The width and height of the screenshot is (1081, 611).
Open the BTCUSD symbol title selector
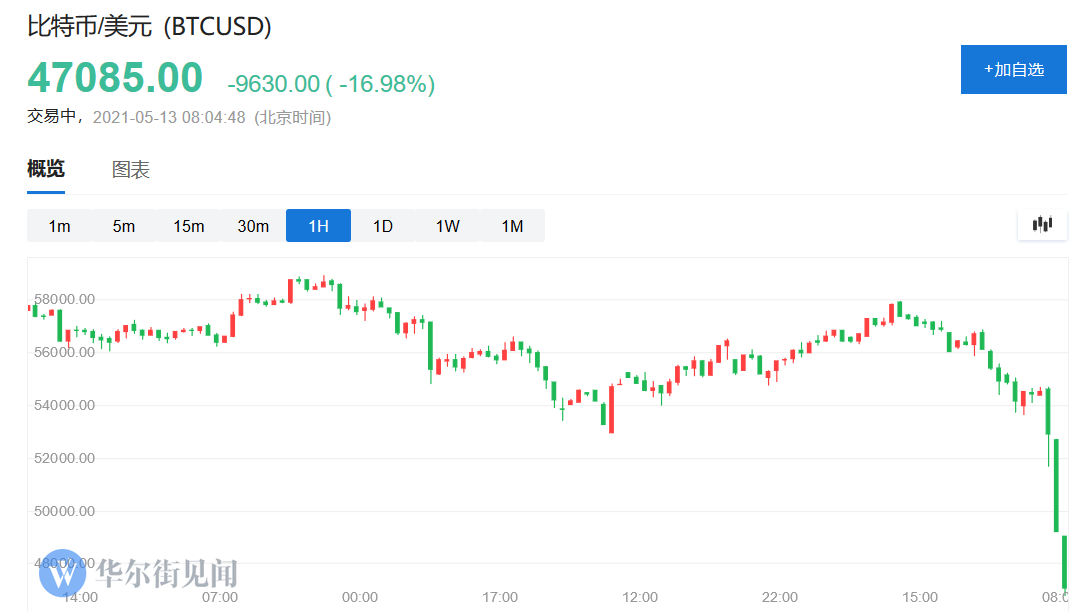147,27
